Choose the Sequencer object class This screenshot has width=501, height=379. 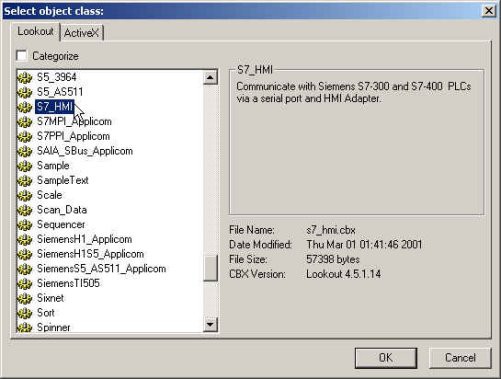pyautogui.click(x=61, y=224)
